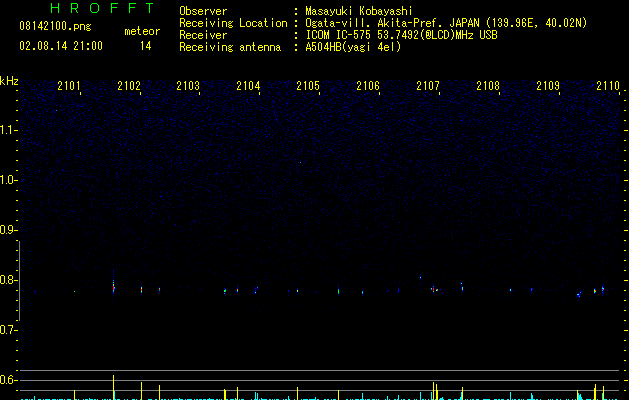Viewport: 629px width, 400px height.
Task: Click the 0.9 frequency axis label
Action: pyautogui.click(x=8, y=230)
